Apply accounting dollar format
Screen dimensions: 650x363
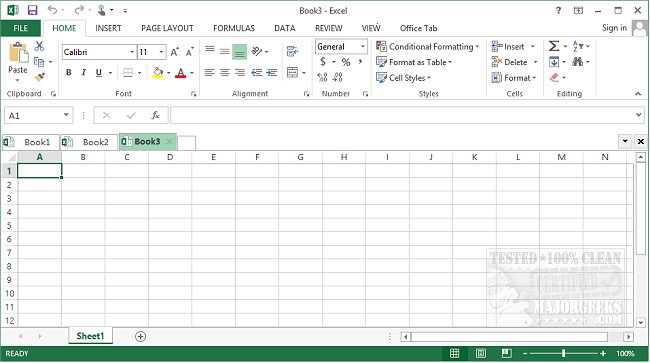(x=323, y=62)
